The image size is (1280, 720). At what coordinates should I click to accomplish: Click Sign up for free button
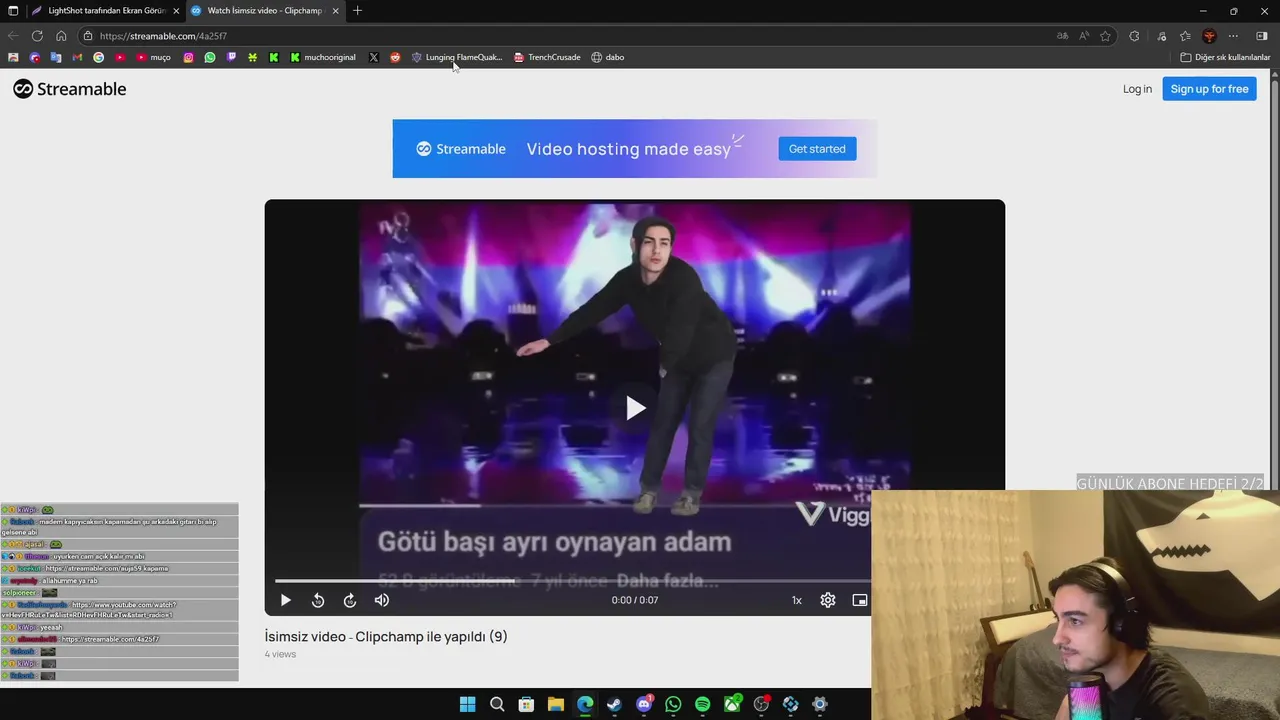tap(1209, 89)
